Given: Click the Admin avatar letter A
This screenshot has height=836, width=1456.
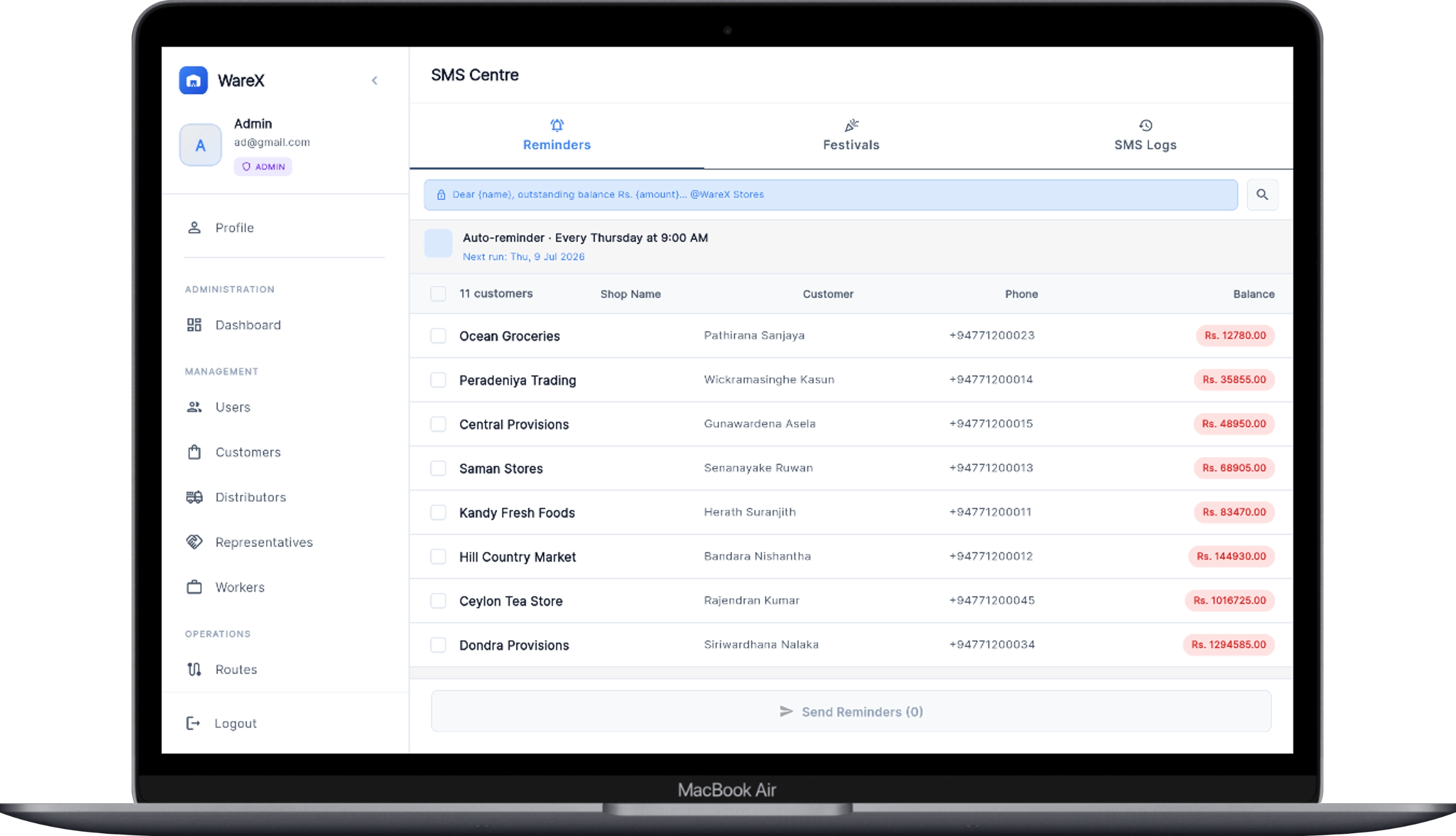Looking at the screenshot, I should click(x=200, y=145).
